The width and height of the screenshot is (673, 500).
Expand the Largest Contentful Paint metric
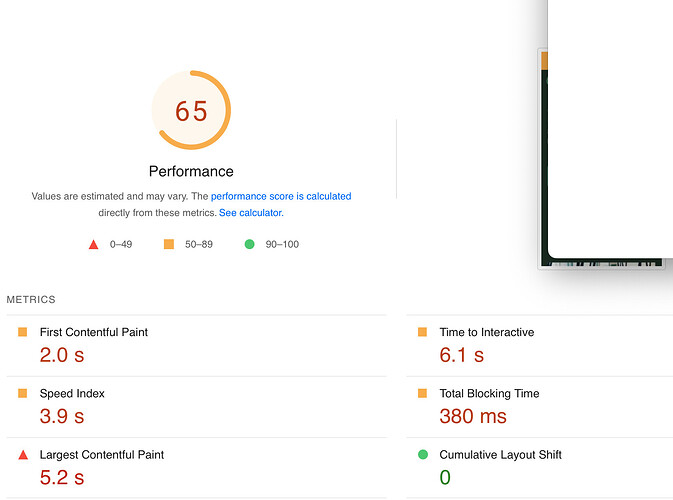[x=197, y=468]
